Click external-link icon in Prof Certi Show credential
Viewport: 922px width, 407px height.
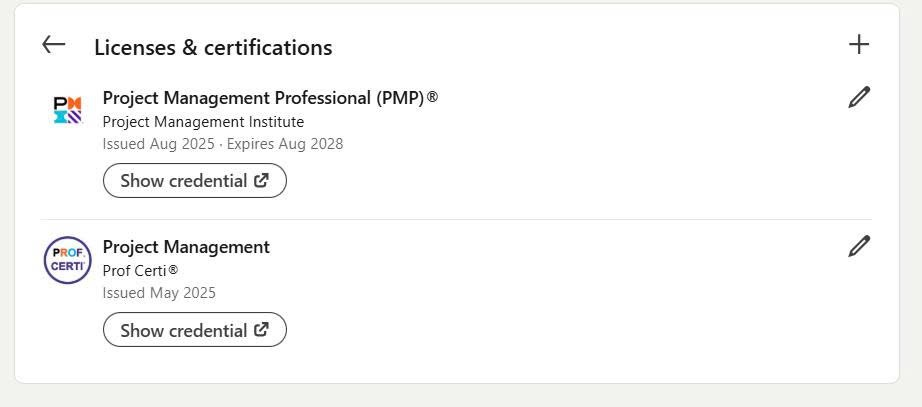coord(262,330)
